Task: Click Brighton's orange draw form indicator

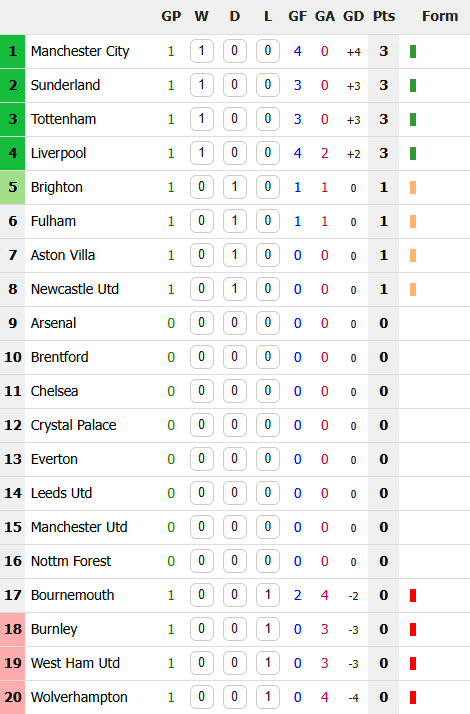Action: [x=413, y=188]
